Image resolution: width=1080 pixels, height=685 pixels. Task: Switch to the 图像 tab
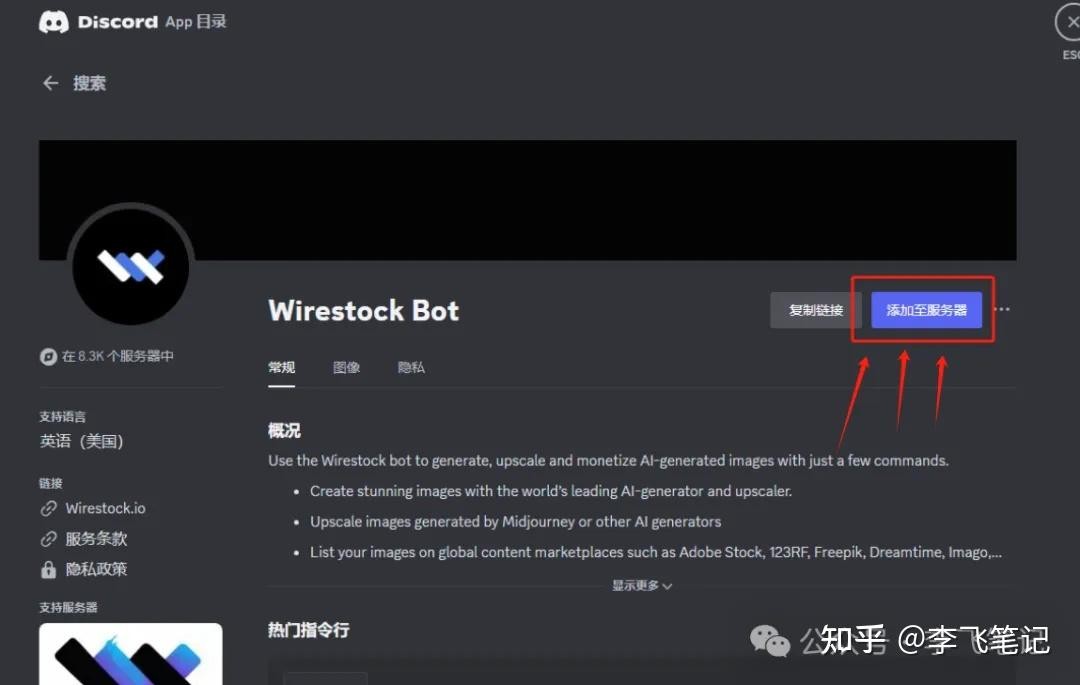(346, 368)
